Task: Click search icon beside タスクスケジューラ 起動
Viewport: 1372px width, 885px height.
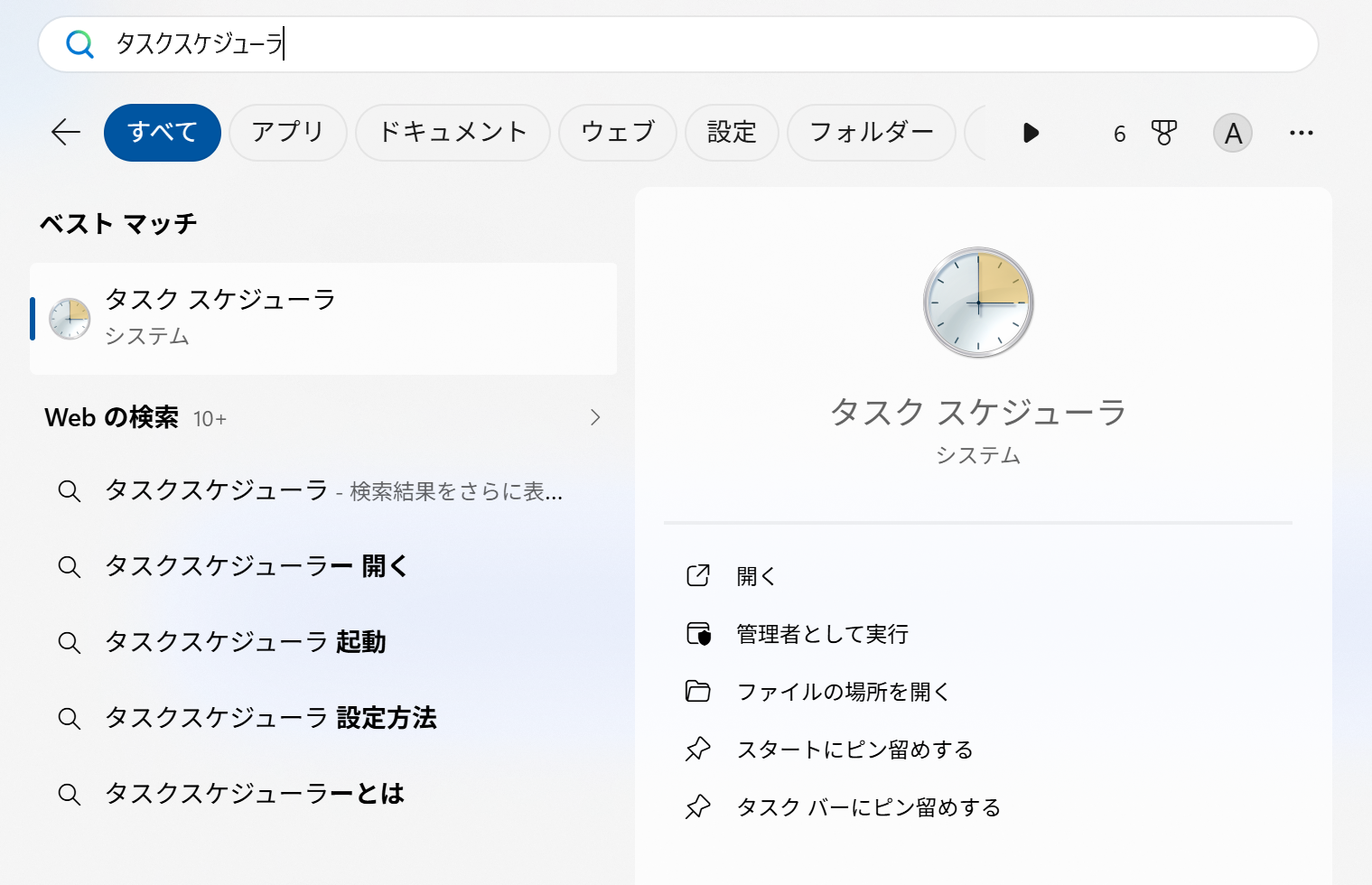Action: pos(70,643)
